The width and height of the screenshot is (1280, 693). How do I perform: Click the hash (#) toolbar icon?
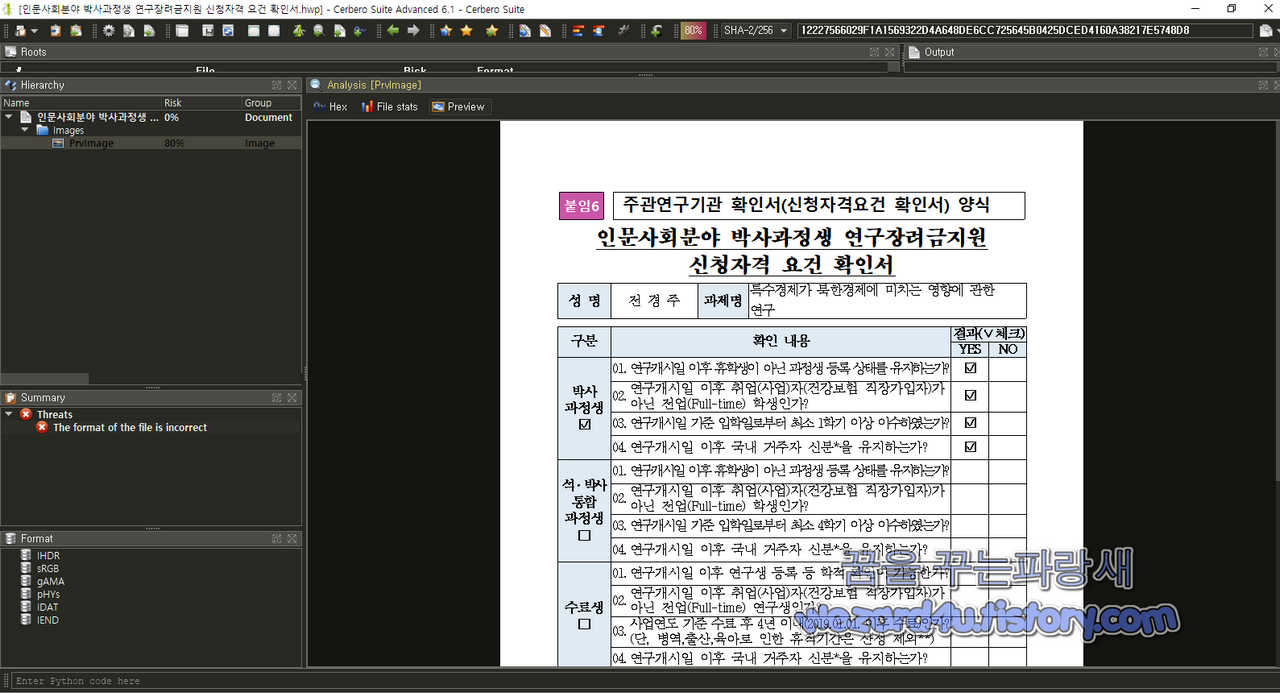coord(622,31)
